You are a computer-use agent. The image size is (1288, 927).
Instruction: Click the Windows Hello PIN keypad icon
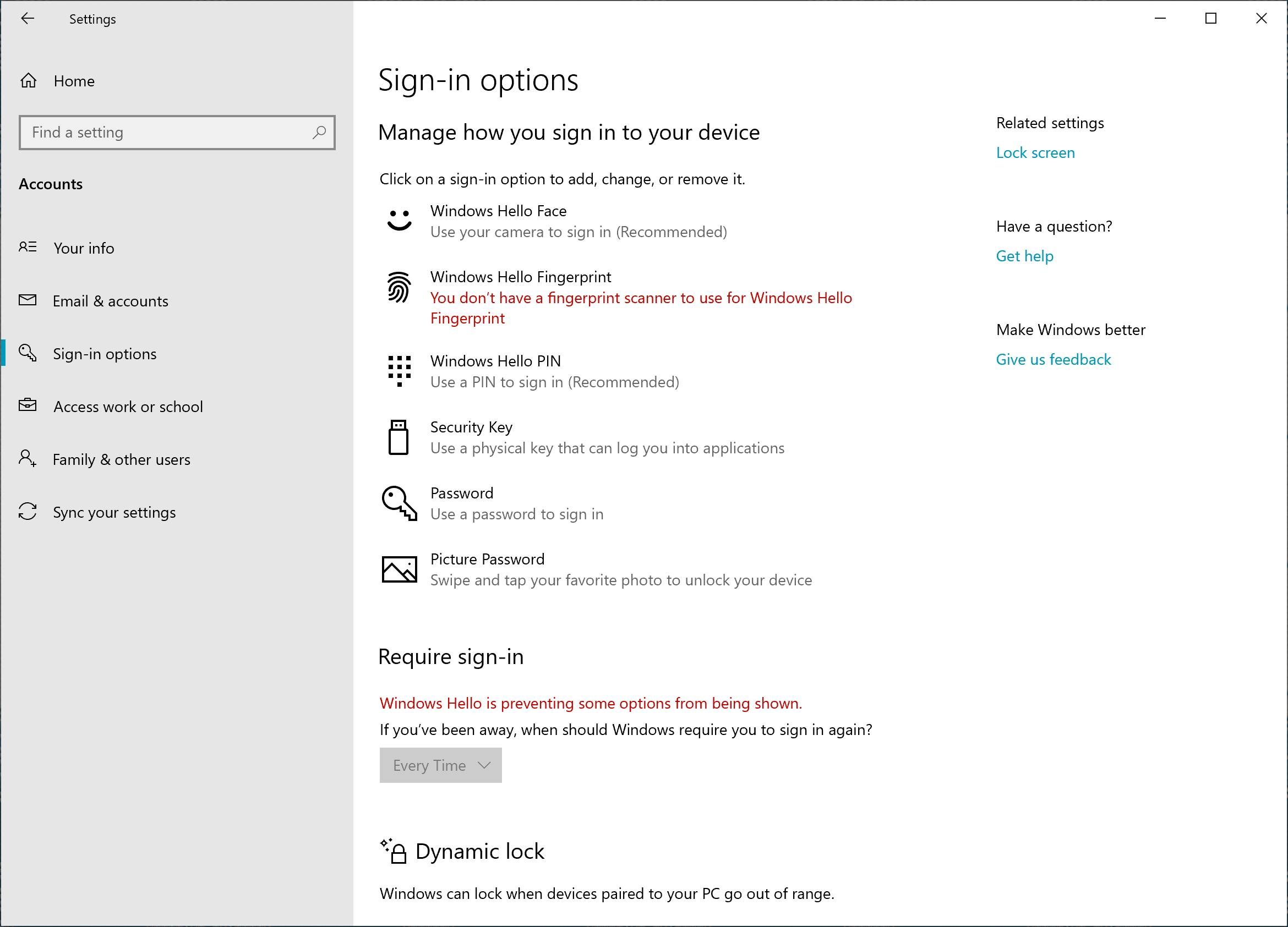coord(399,371)
